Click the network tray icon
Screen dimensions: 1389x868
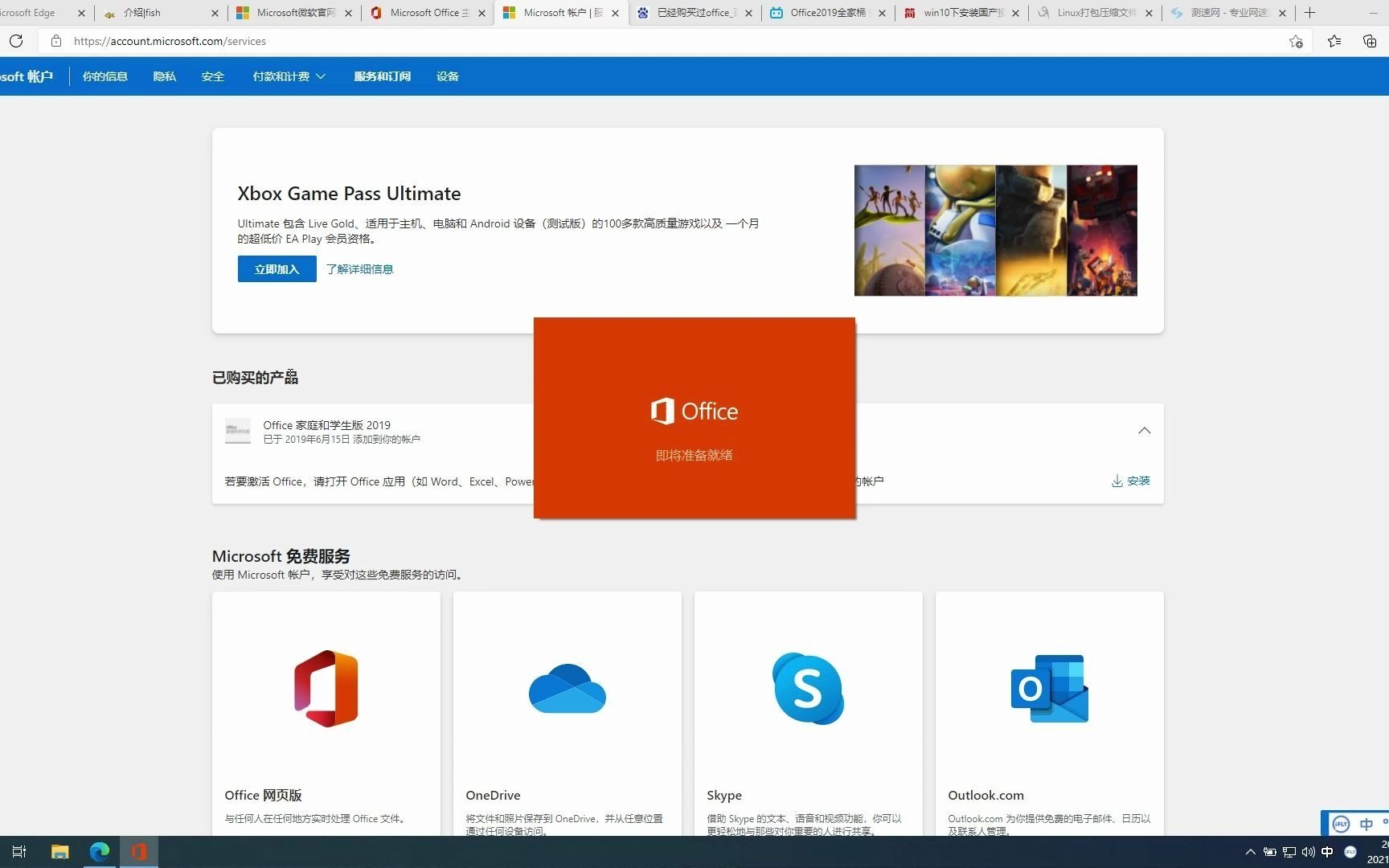point(1289,852)
